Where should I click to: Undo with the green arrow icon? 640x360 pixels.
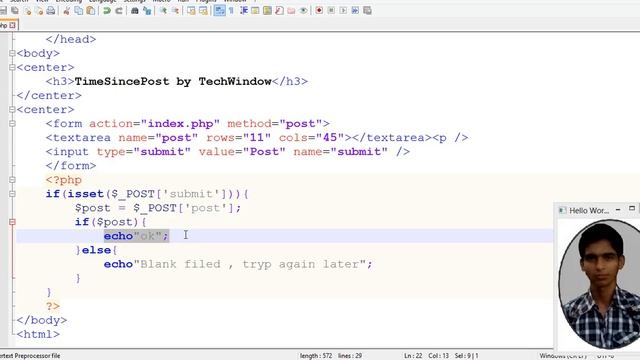click(107, 11)
